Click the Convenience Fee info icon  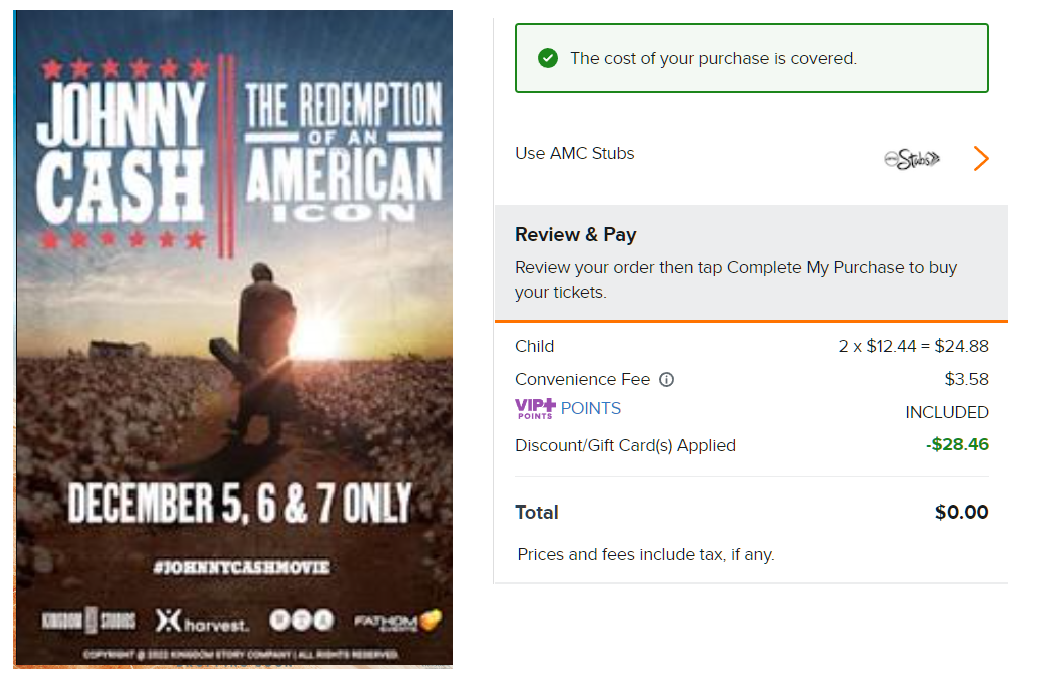[x=667, y=380]
